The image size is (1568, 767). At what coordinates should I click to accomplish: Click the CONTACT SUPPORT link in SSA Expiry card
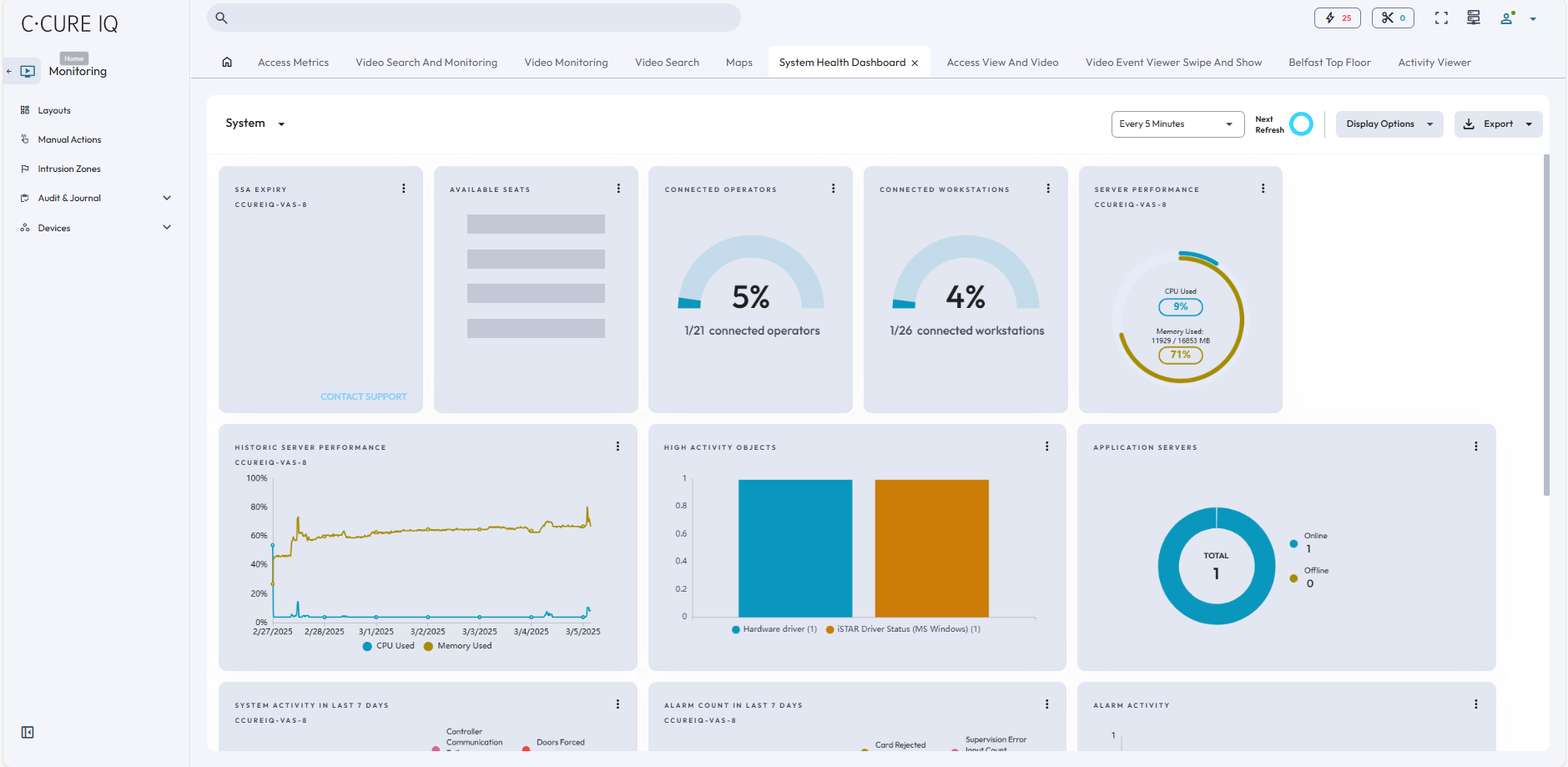[363, 396]
